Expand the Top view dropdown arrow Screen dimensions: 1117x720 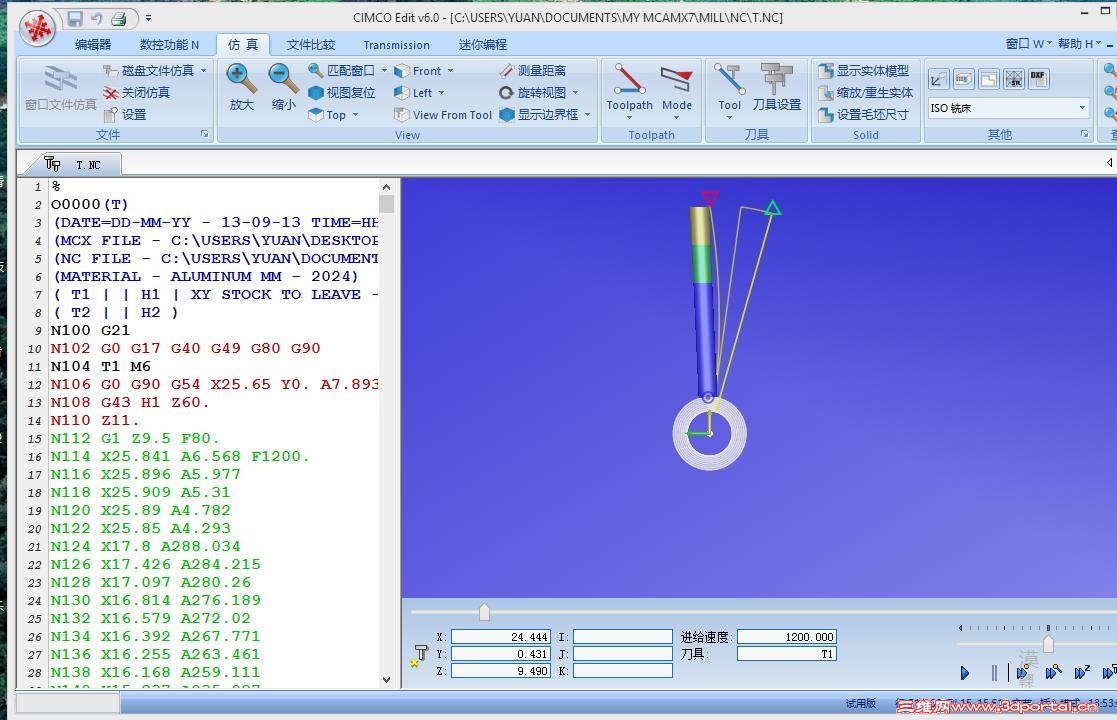[355, 115]
